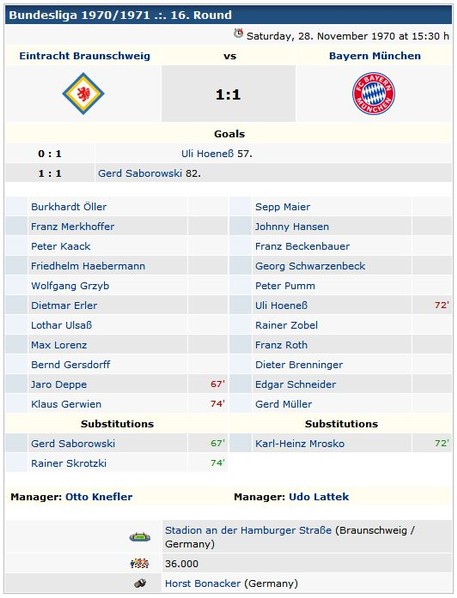Image resolution: width=457 pixels, height=598 pixels.
Task: Click the Eintracht Braunschweig crest logo
Action: 83,93
